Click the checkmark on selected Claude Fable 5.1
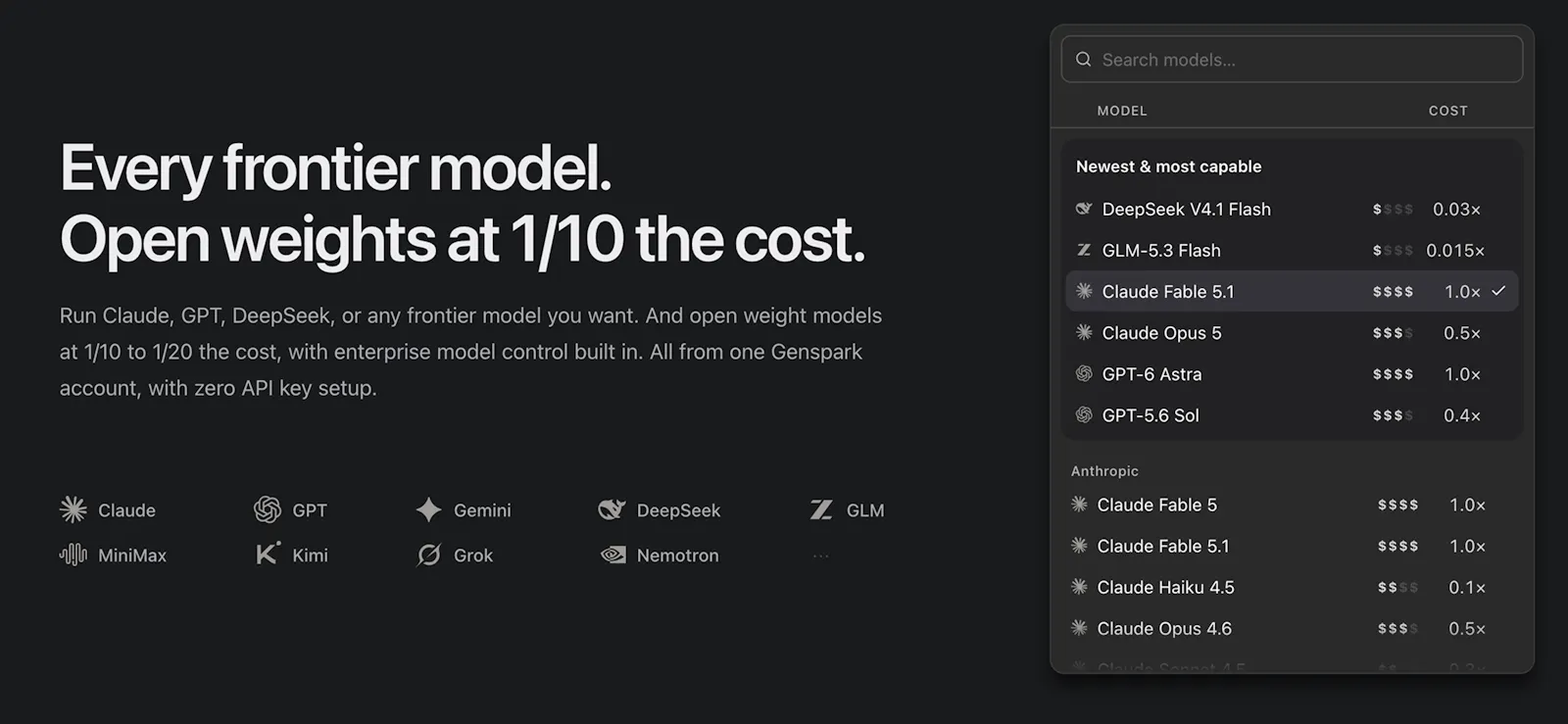Viewport: 1568px width, 724px height. pyautogui.click(x=1498, y=291)
